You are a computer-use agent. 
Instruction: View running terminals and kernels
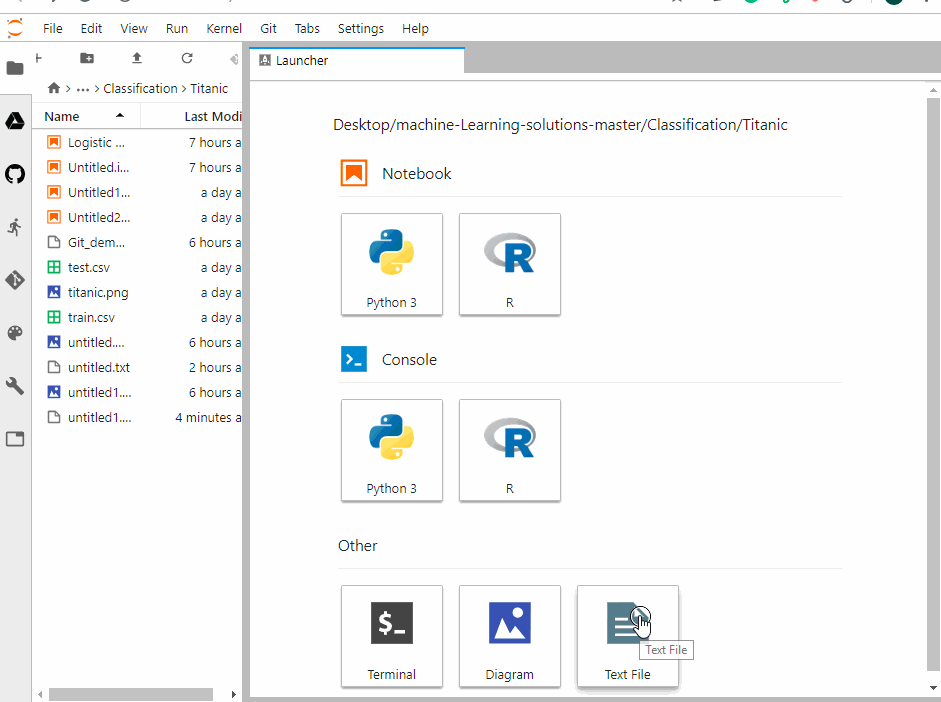(15, 227)
